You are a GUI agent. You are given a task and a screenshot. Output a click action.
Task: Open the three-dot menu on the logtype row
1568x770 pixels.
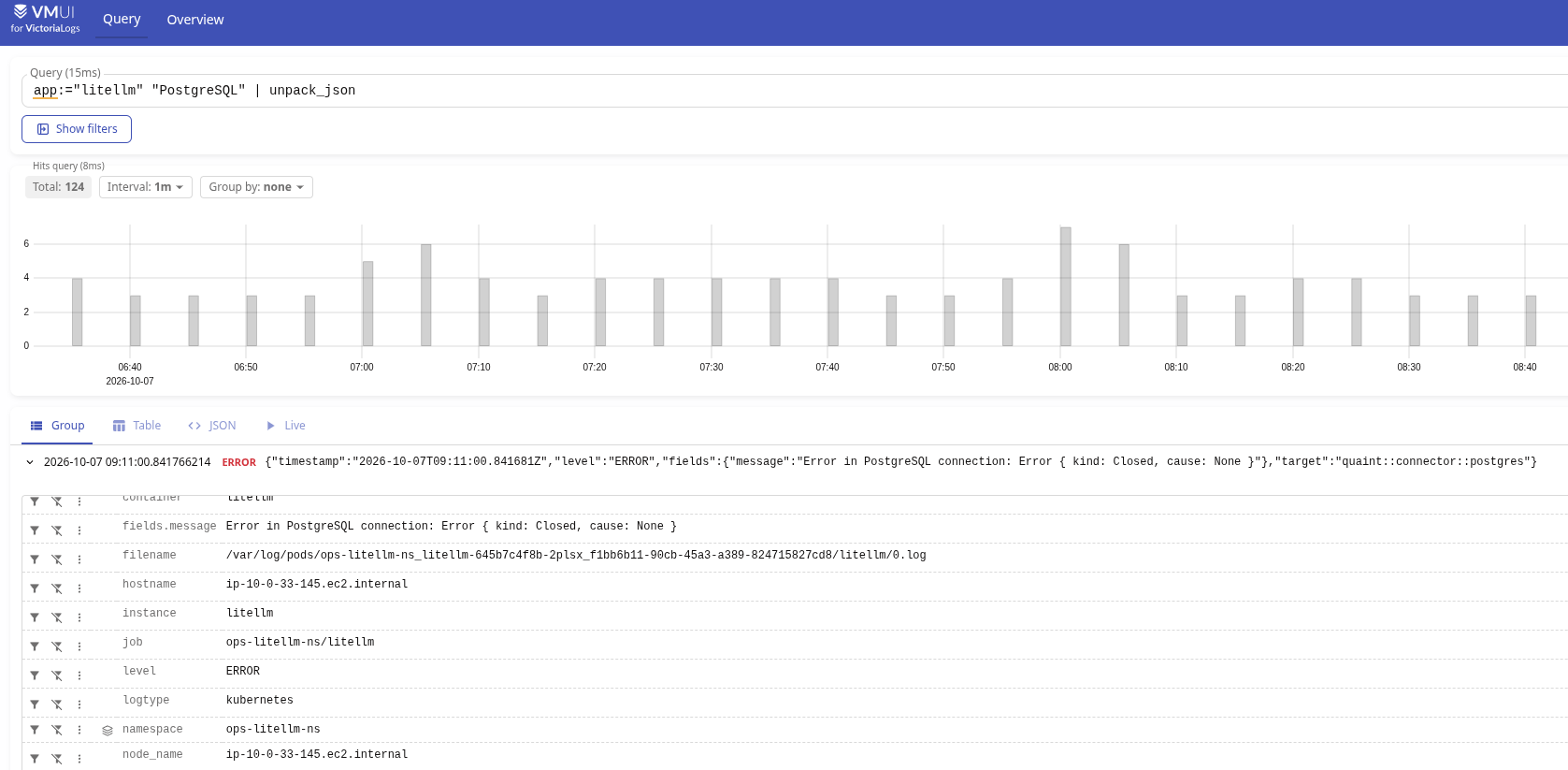(x=79, y=705)
